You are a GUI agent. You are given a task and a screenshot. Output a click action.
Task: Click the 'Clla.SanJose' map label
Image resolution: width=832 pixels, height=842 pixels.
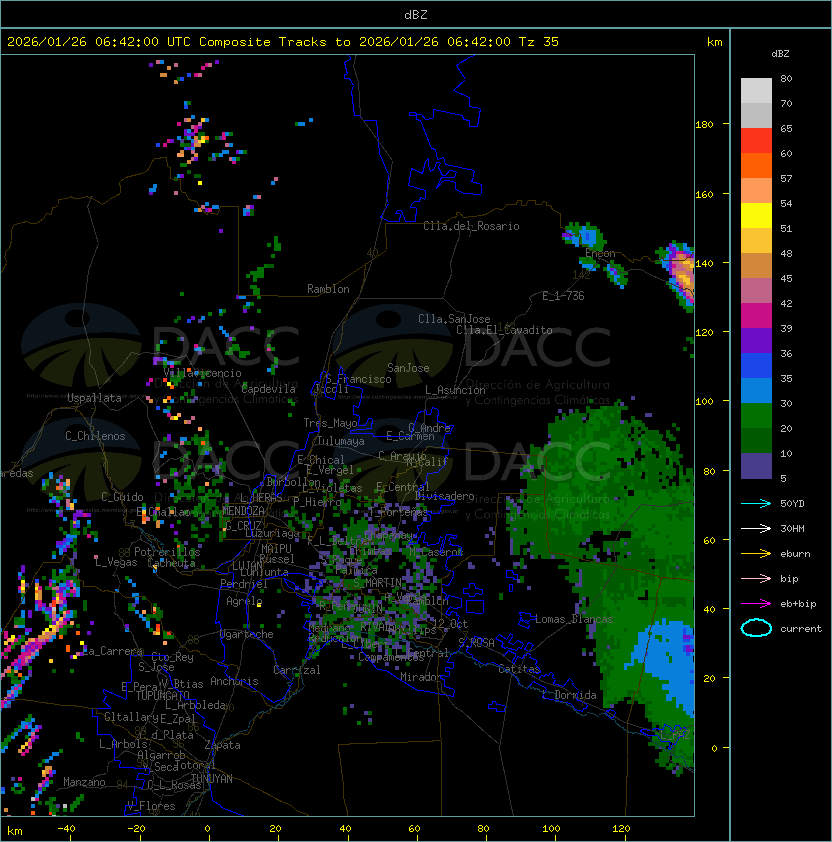click(454, 319)
